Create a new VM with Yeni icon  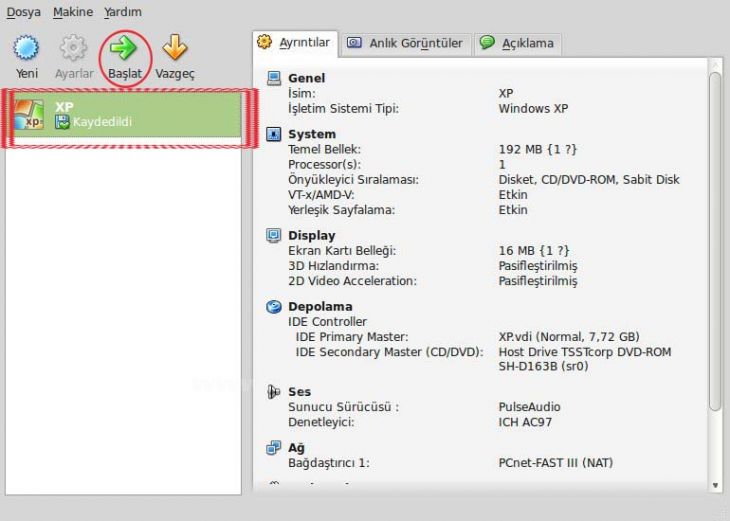coord(26,48)
